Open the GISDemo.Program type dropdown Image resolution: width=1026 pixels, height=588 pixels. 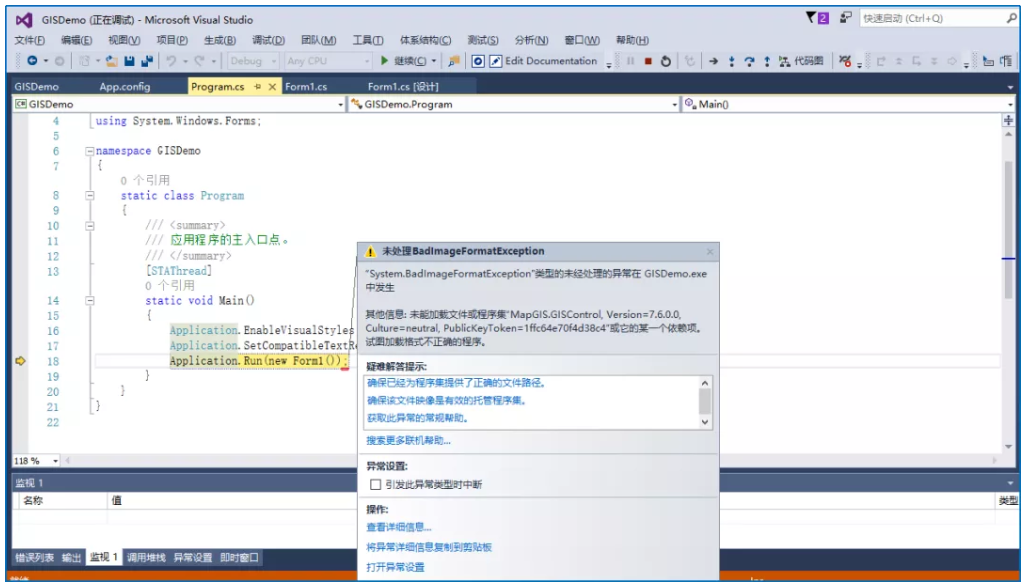(x=514, y=104)
